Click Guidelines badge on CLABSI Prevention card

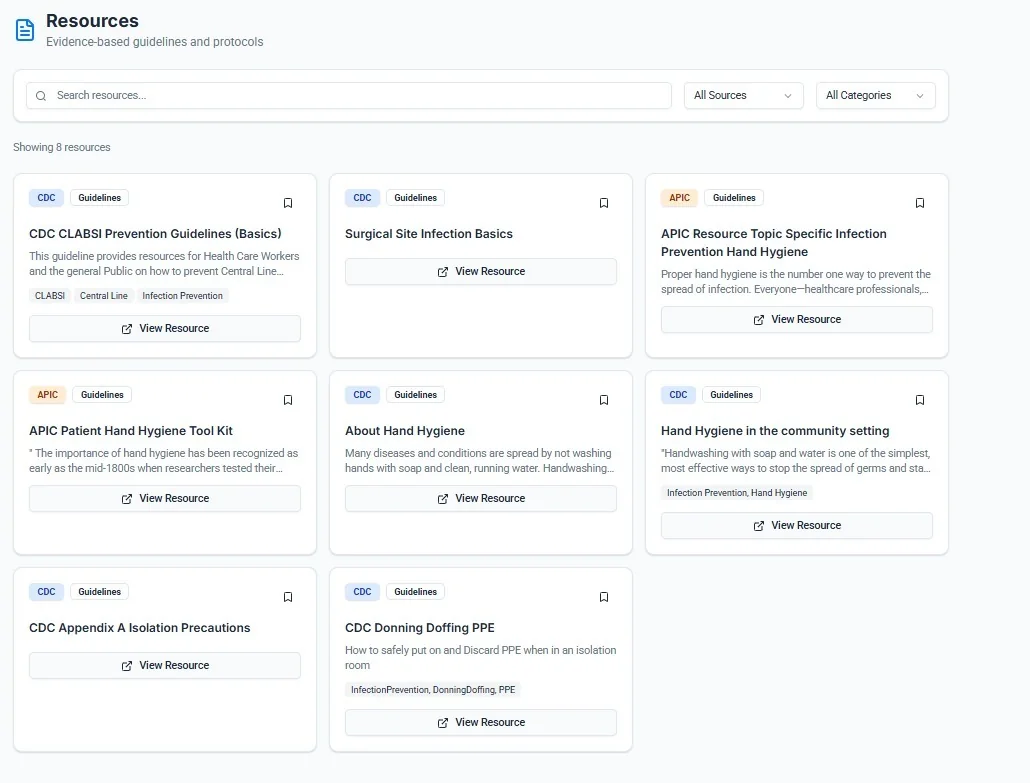coord(100,198)
